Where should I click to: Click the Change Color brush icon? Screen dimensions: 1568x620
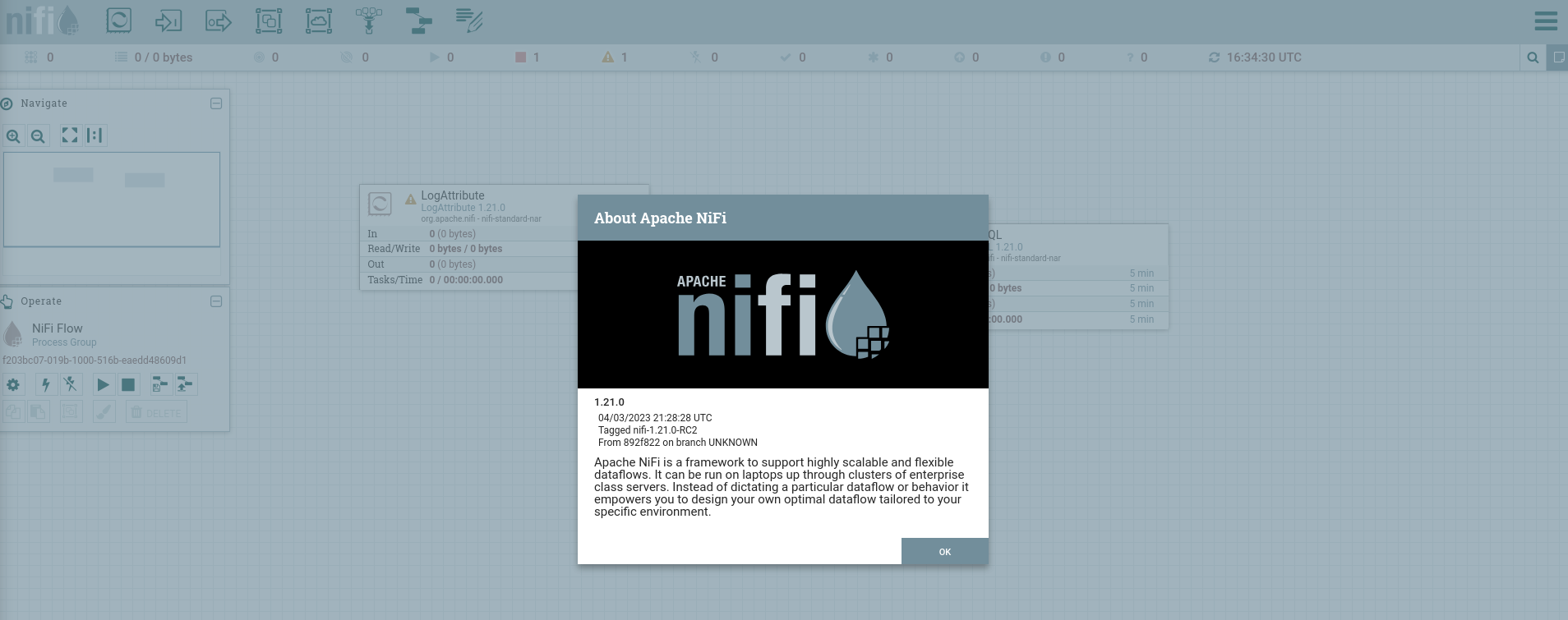(104, 411)
